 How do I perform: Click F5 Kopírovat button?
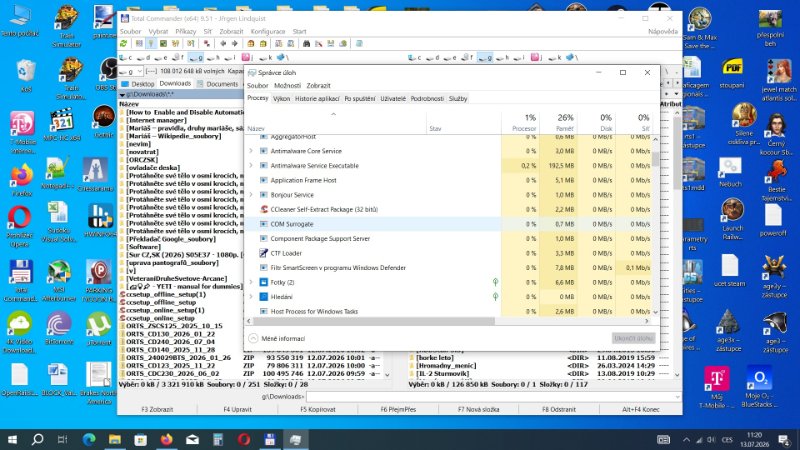tap(318, 409)
